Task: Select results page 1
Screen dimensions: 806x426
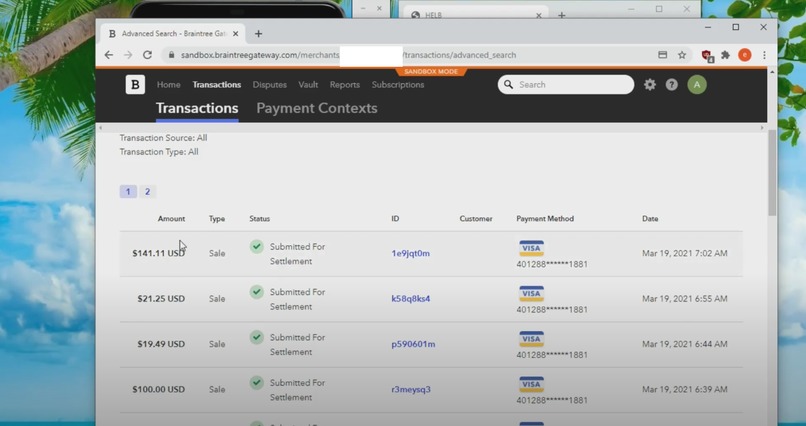Action: point(128,192)
